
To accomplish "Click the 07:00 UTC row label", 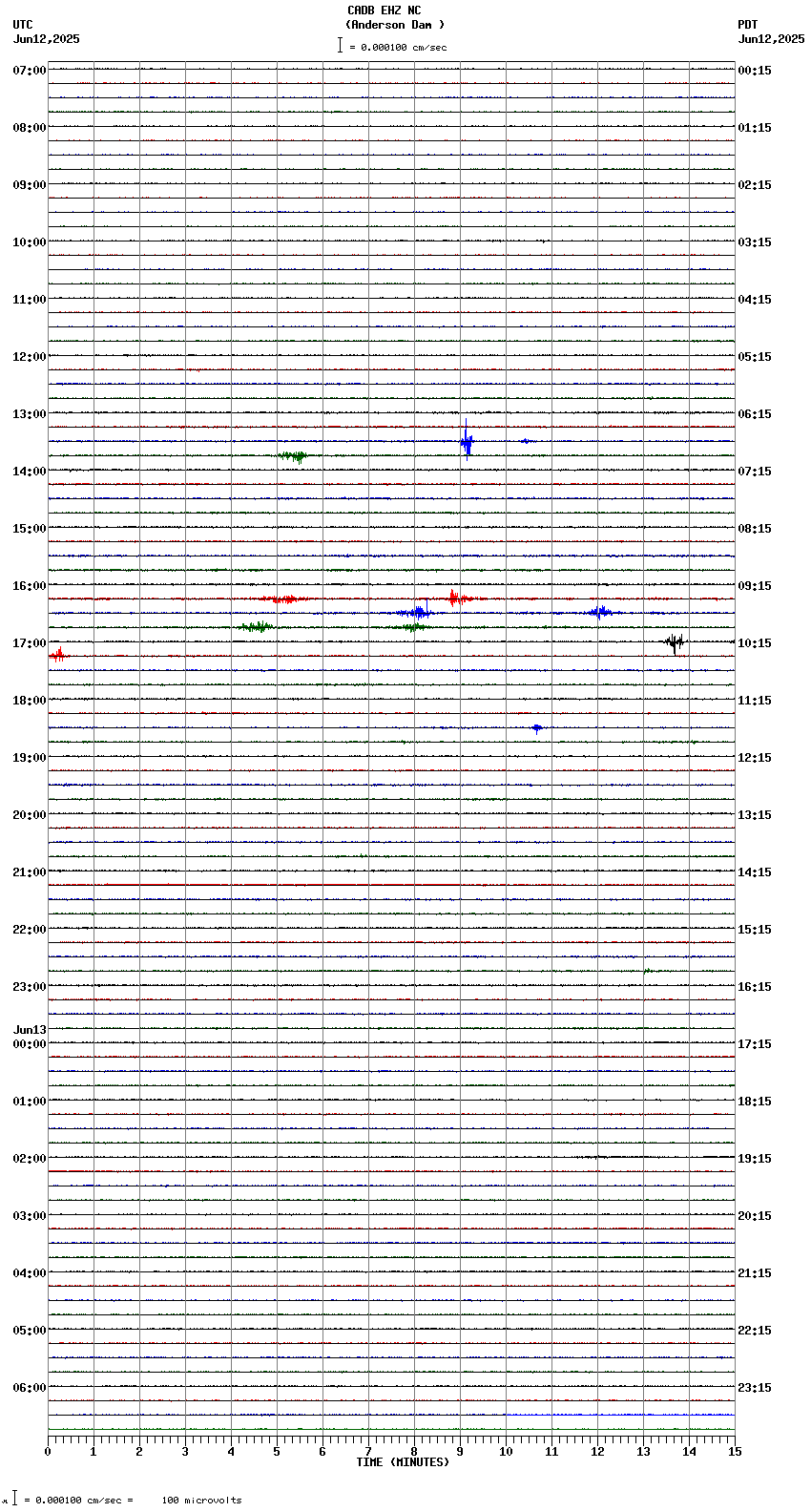I will (x=30, y=71).
